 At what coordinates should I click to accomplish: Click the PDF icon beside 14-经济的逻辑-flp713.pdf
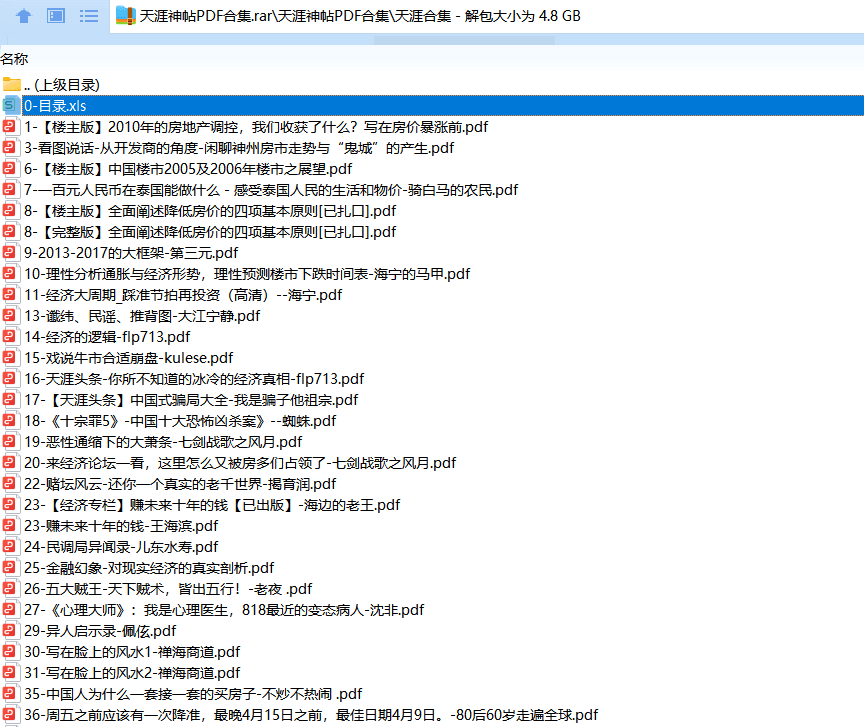coord(11,336)
